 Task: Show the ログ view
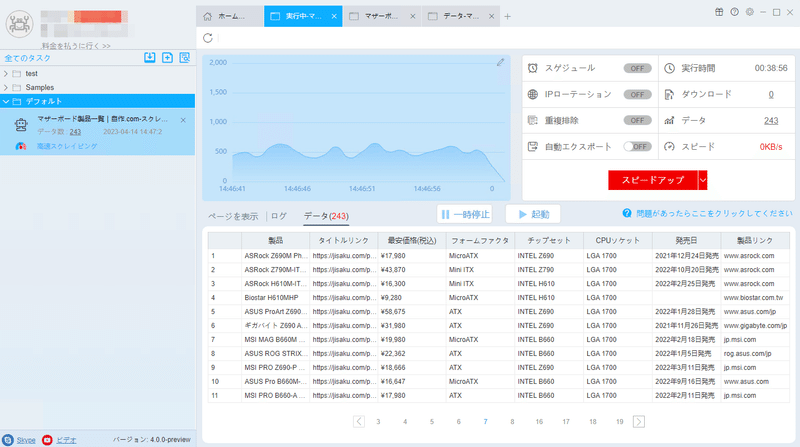point(279,216)
